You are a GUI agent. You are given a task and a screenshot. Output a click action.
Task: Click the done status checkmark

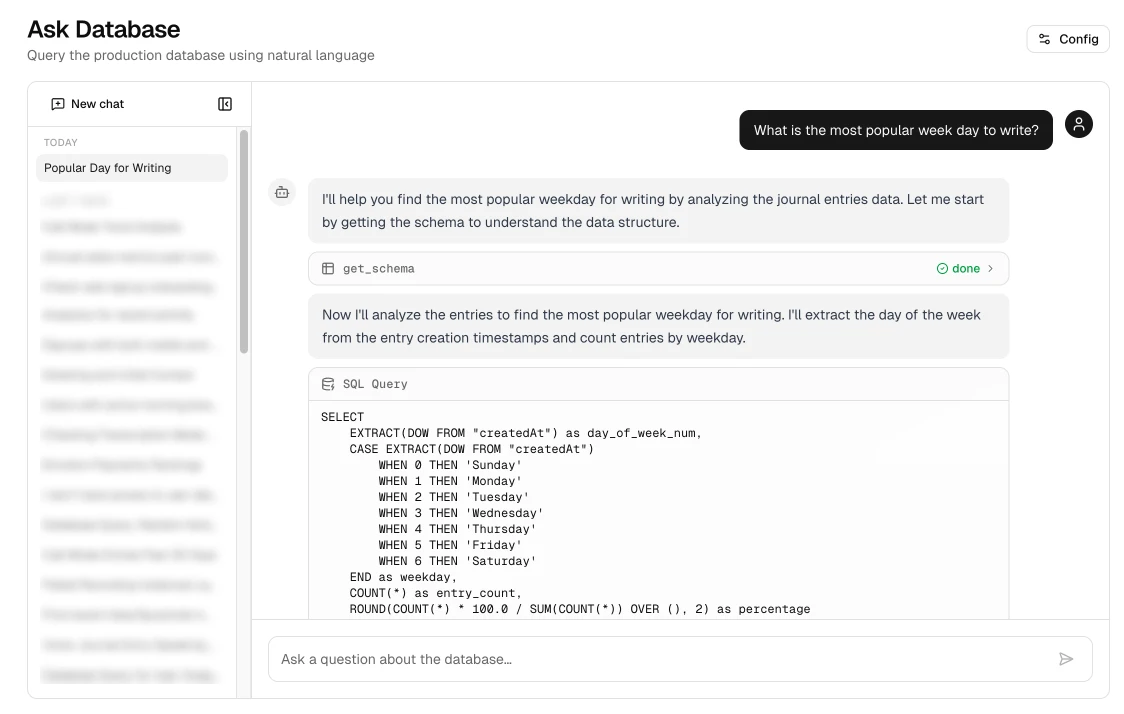(942, 268)
